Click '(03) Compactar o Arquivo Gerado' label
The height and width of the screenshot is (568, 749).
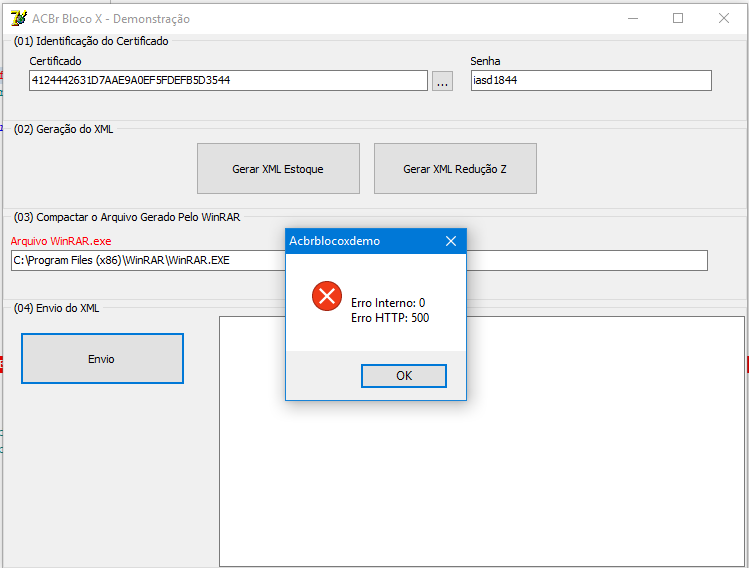(127, 217)
